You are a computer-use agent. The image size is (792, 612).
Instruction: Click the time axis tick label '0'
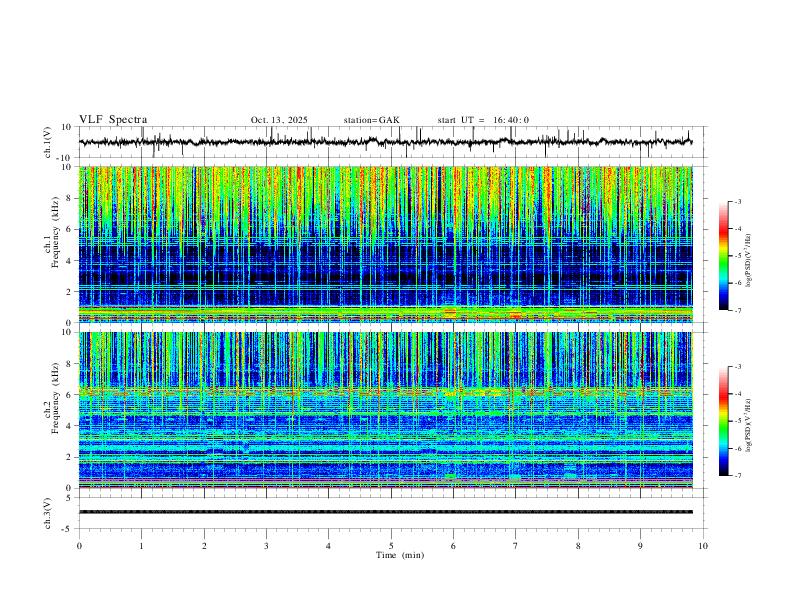coord(79,546)
